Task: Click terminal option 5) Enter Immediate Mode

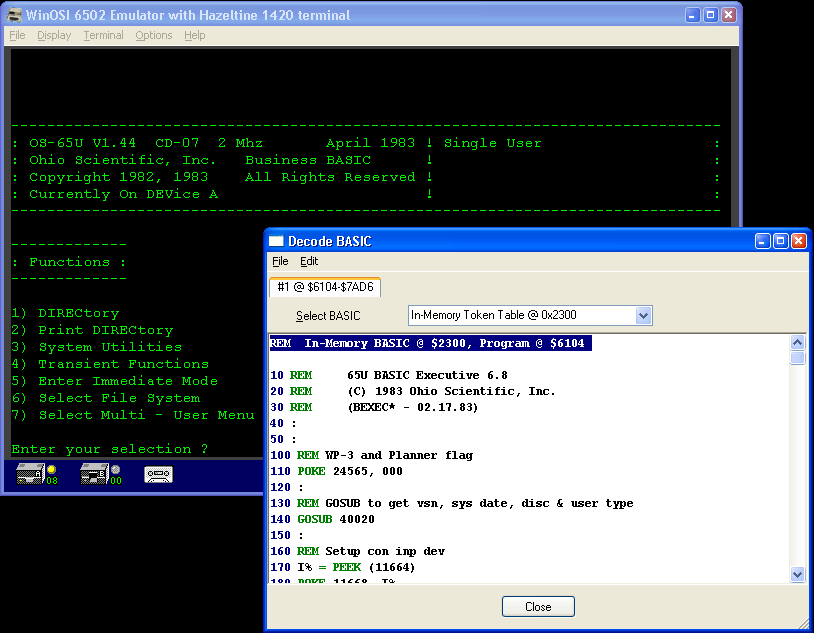Action: click(115, 381)
